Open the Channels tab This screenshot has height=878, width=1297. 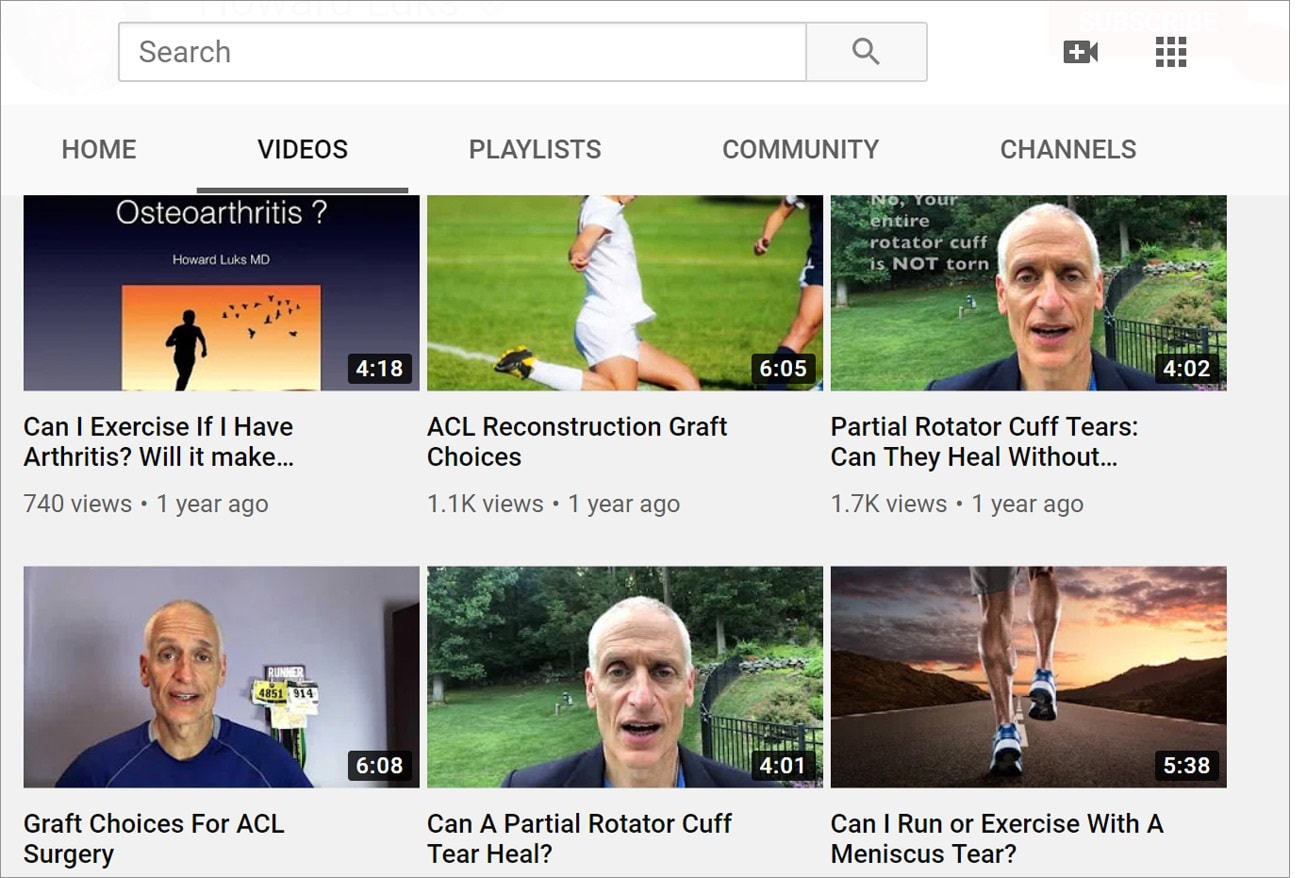(1068, 150)
